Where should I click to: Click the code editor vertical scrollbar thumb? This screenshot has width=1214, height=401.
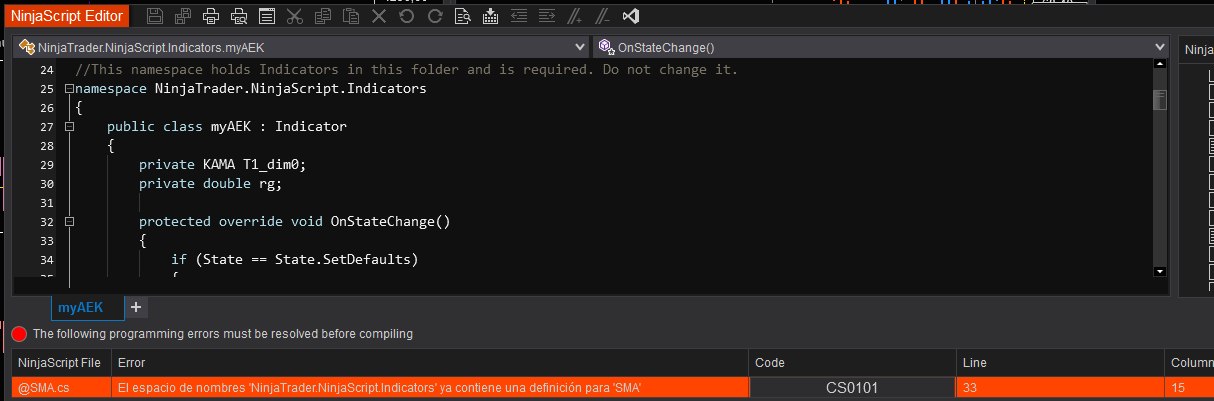tap(1160, 100)
